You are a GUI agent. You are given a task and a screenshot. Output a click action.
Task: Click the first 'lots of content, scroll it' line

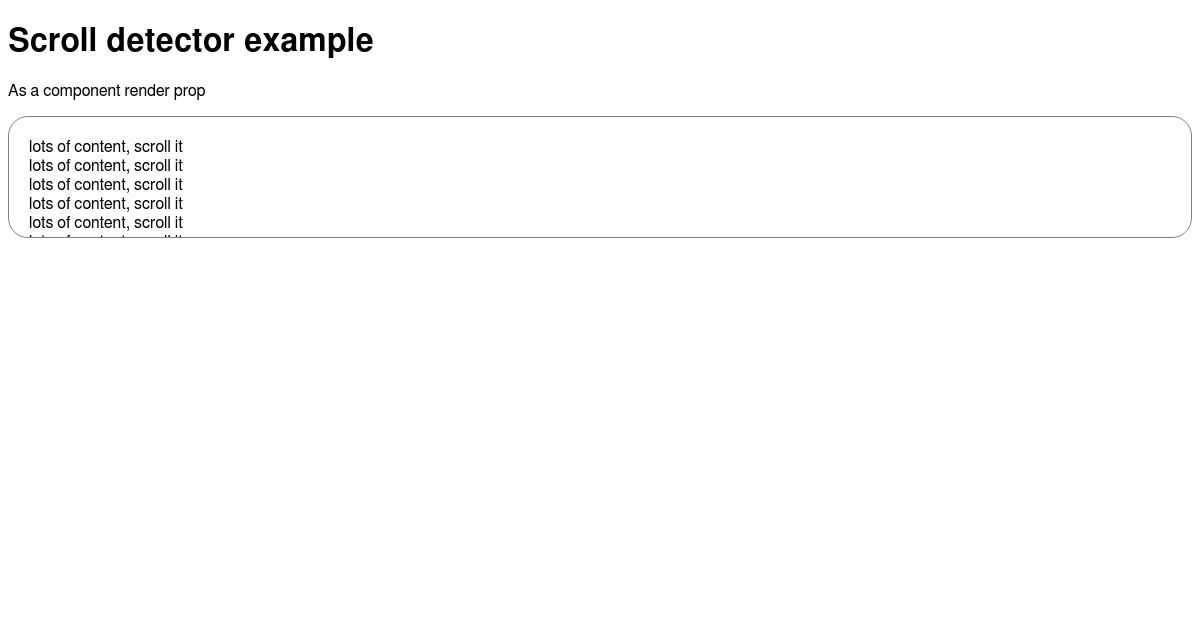point(106,147)
